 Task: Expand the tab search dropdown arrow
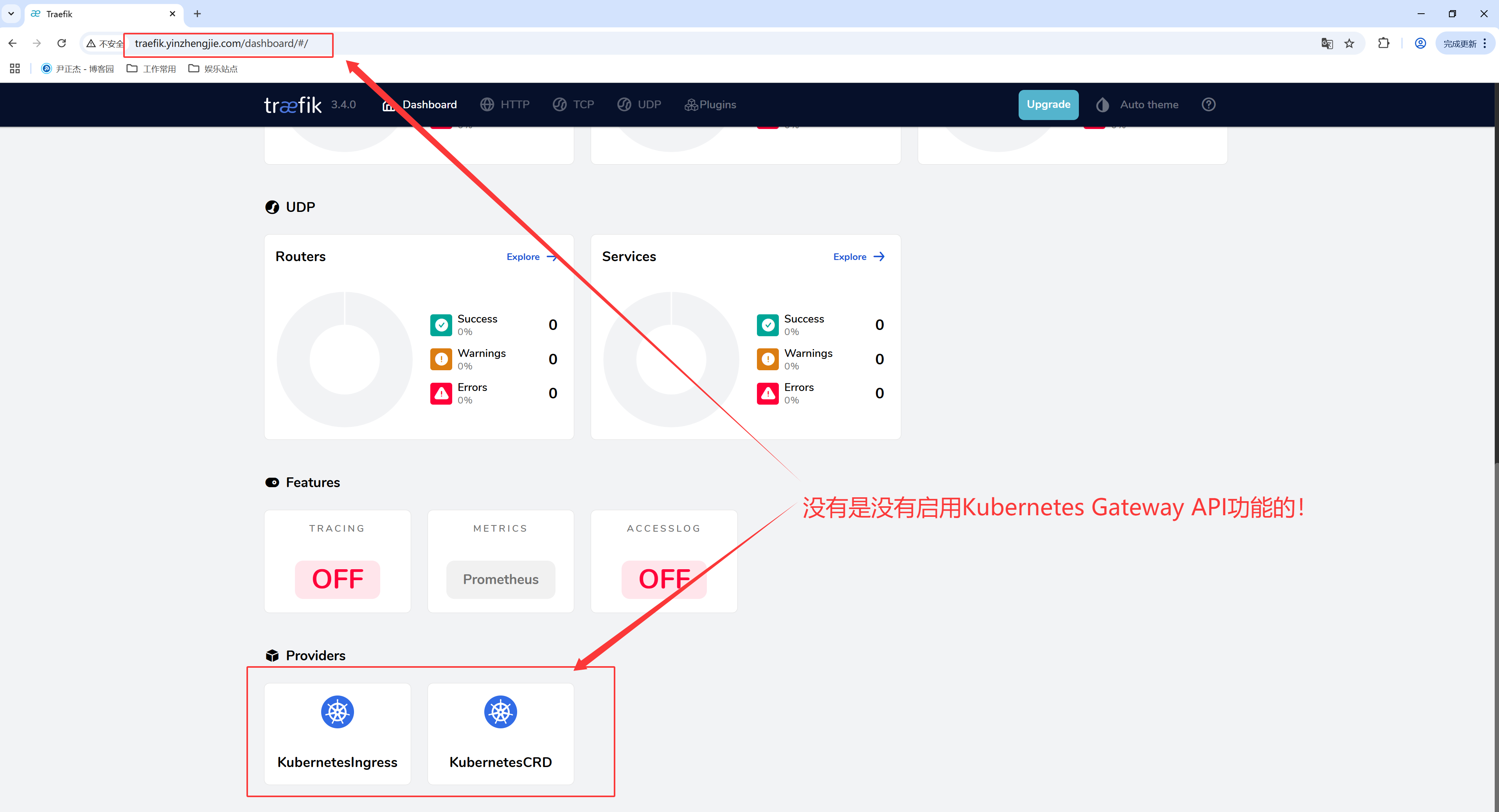tap(11, 13)
